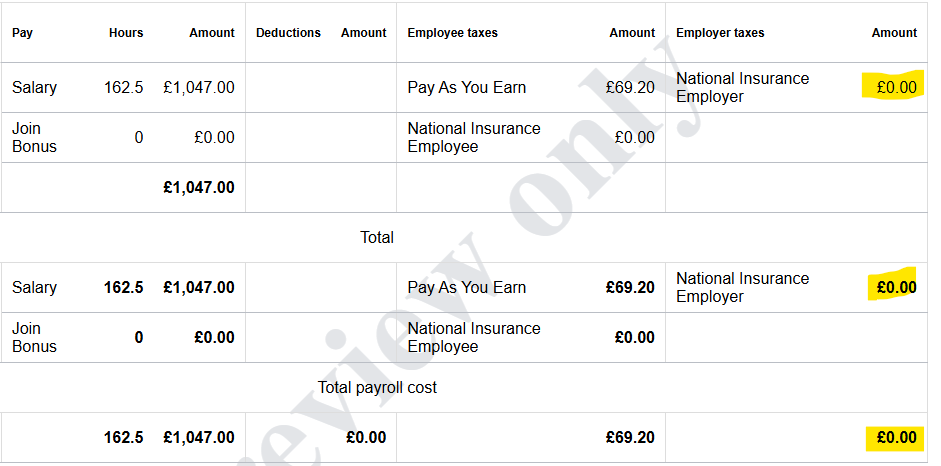Click the Employee taxes column header

(x=452, y=33)
